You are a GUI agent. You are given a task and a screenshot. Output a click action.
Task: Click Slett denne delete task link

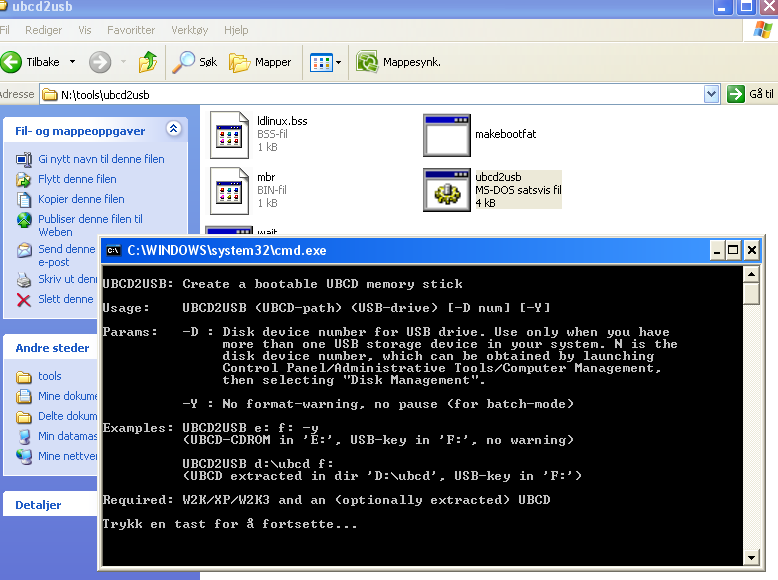pyautogui.click(x=65, y=299)
